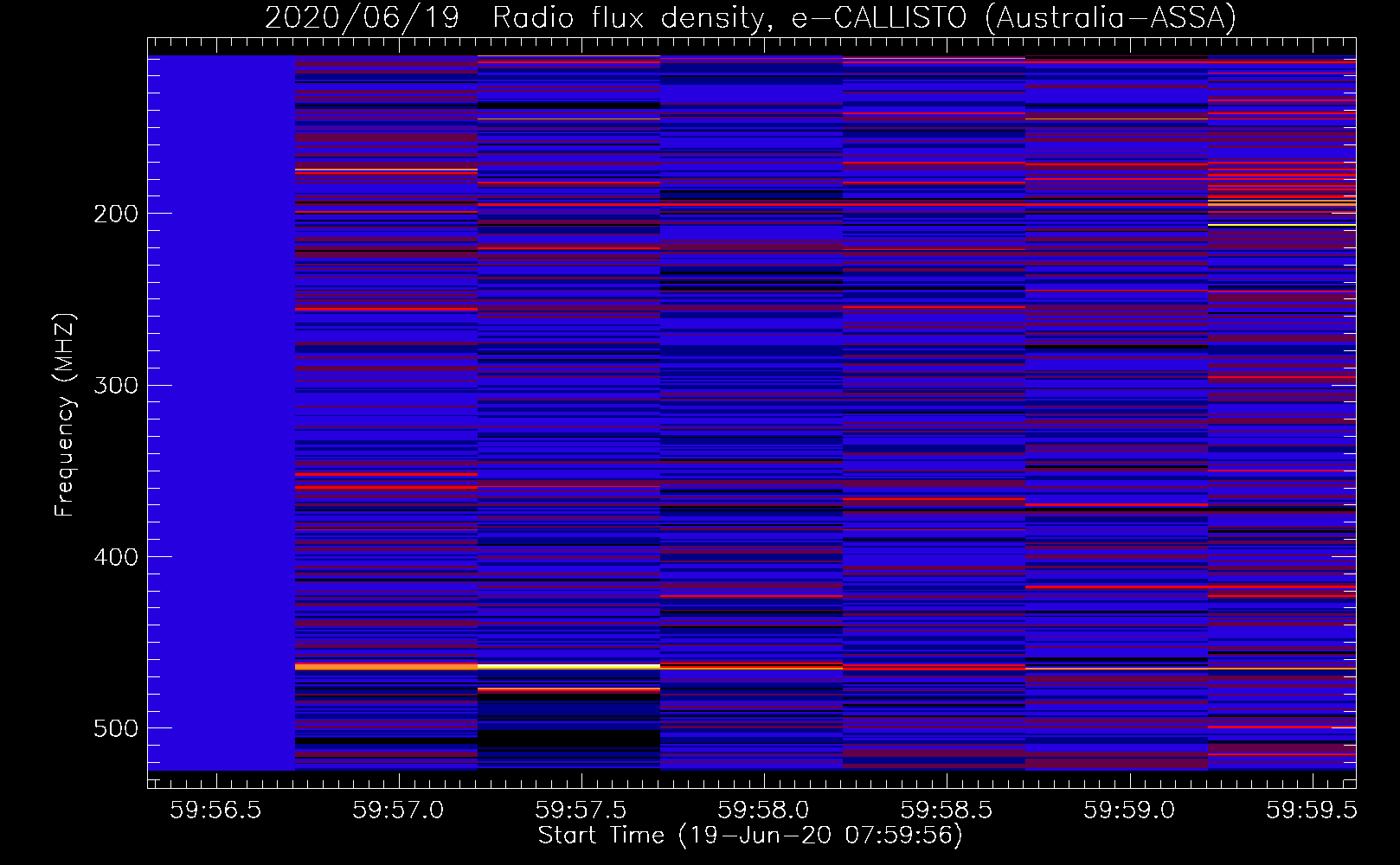
Task: Click the 59:58.0 time tick label
Action: pos(764,810)
